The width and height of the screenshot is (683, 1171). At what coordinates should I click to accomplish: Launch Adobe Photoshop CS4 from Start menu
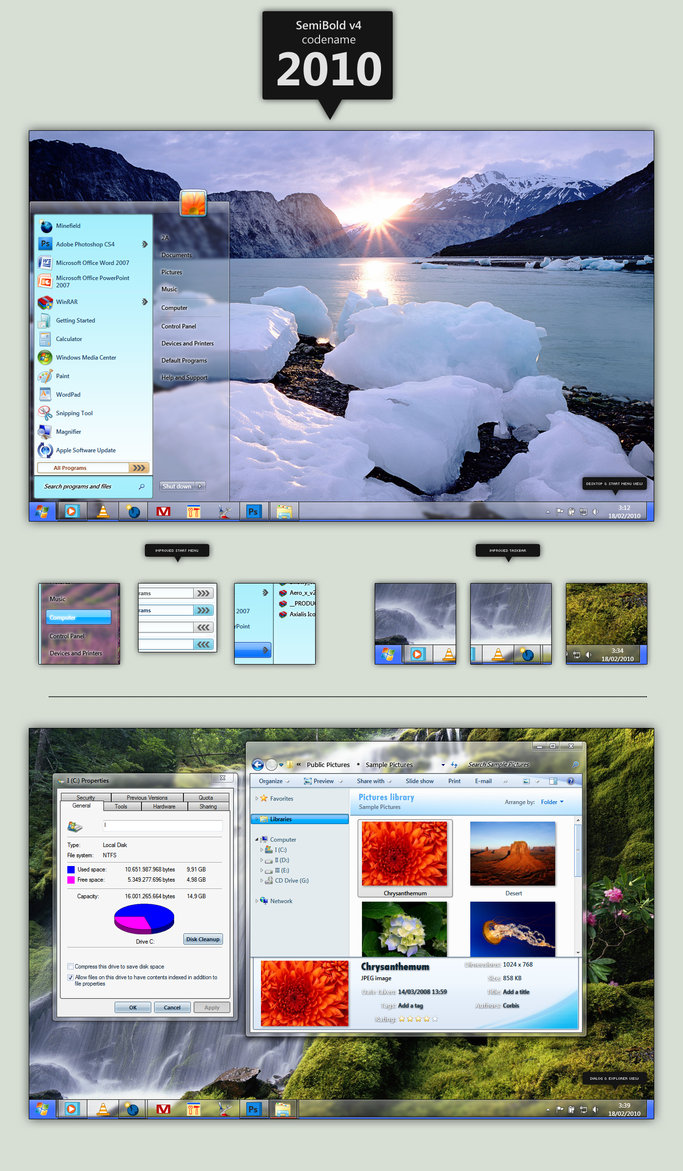(84, 244)
